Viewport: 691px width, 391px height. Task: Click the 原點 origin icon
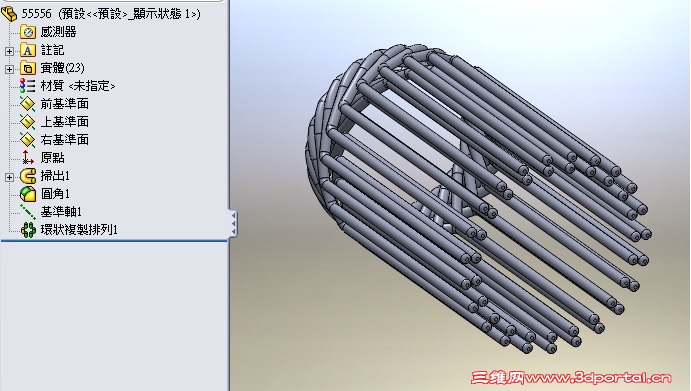28,158
